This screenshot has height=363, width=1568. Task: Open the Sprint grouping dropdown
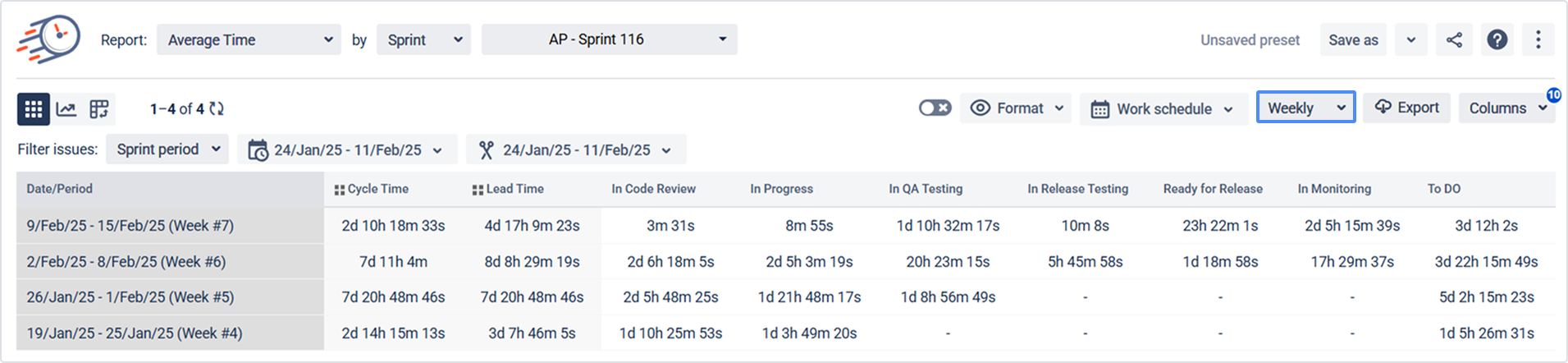click(423, 39)
